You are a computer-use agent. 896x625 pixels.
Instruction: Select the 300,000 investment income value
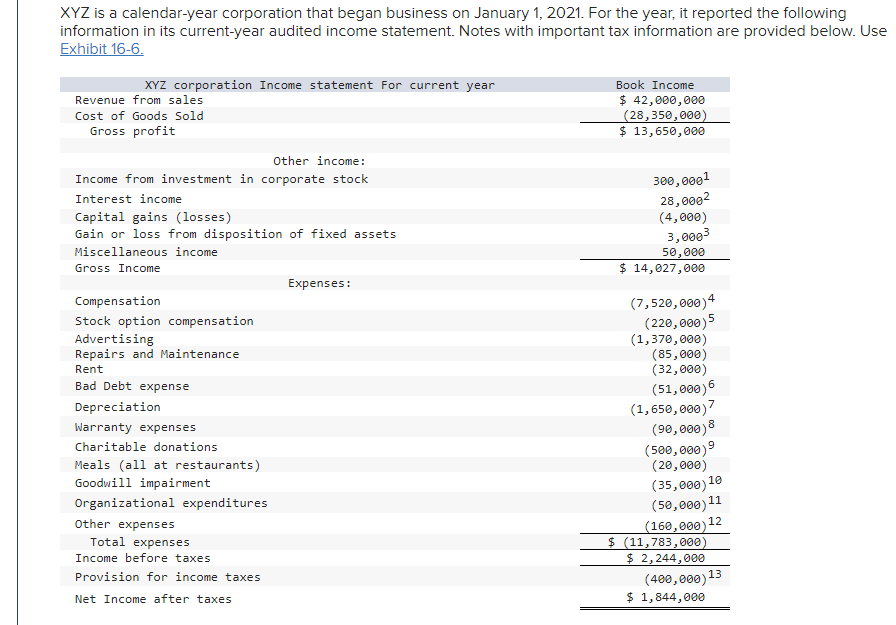(678, 181)
